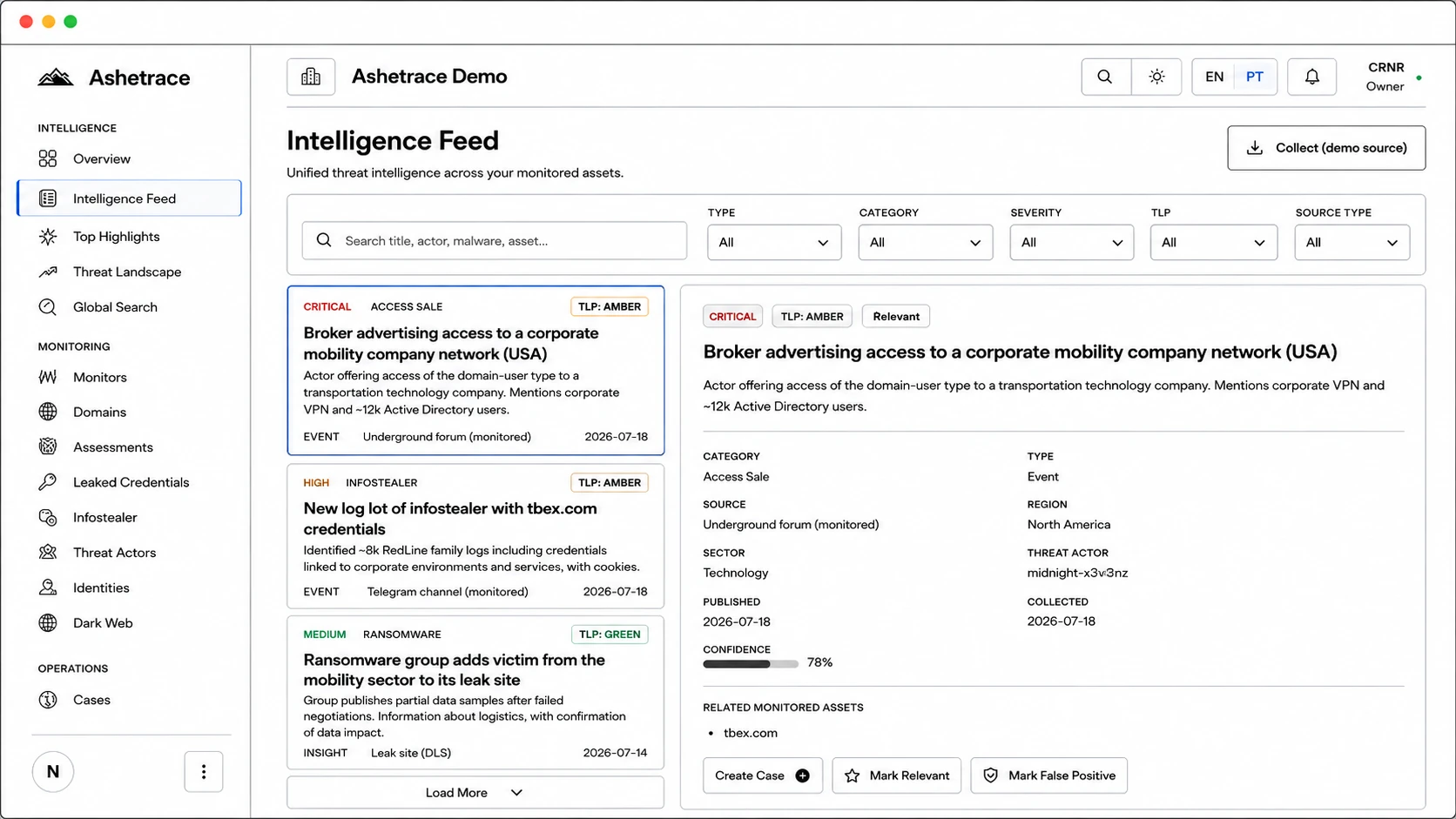Click the Identities person icon
1456x819 pixels.
click(48, 587)
